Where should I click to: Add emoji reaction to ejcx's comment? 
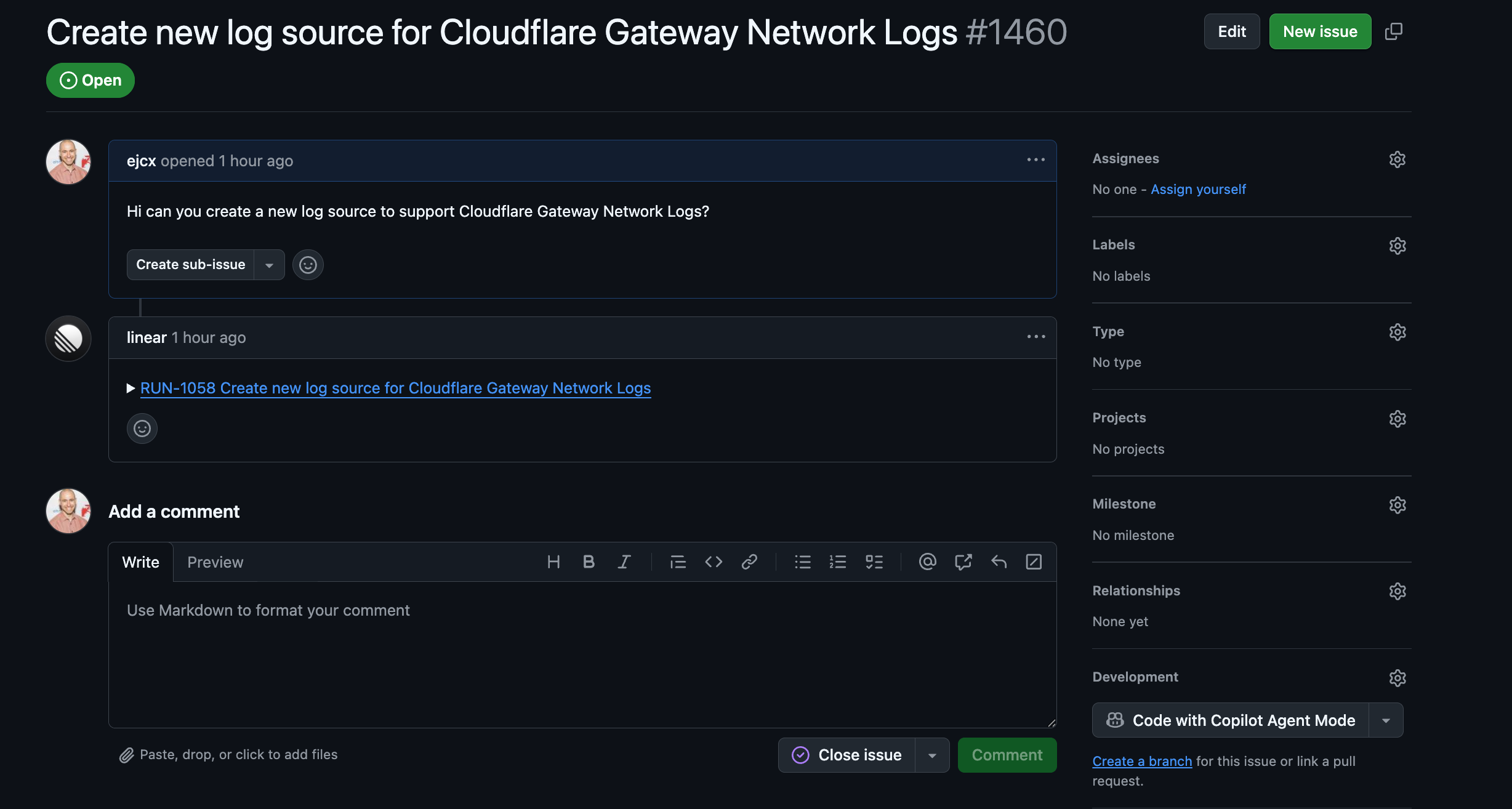[308, 265]
